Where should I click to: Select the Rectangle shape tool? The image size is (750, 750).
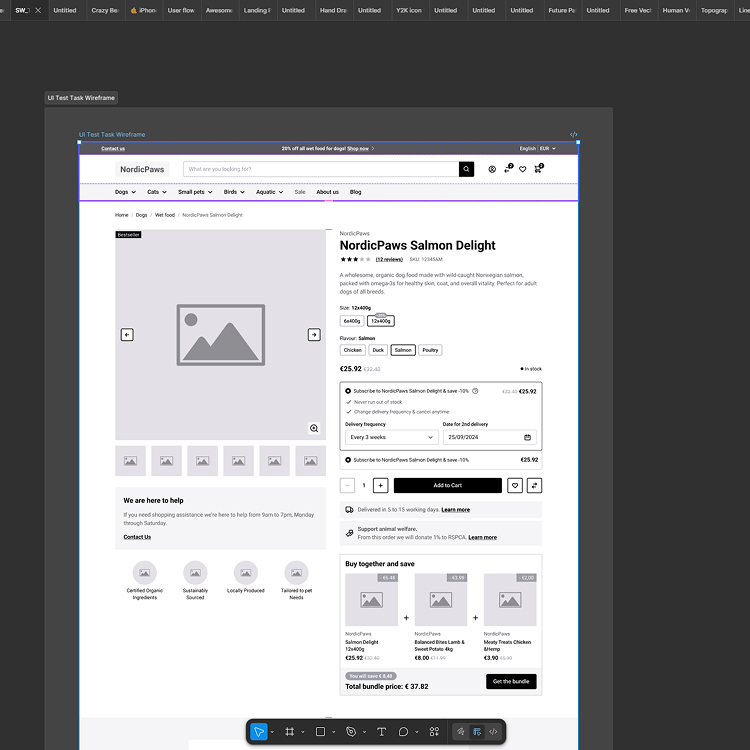pyautogui.click(x=320, y=732)
